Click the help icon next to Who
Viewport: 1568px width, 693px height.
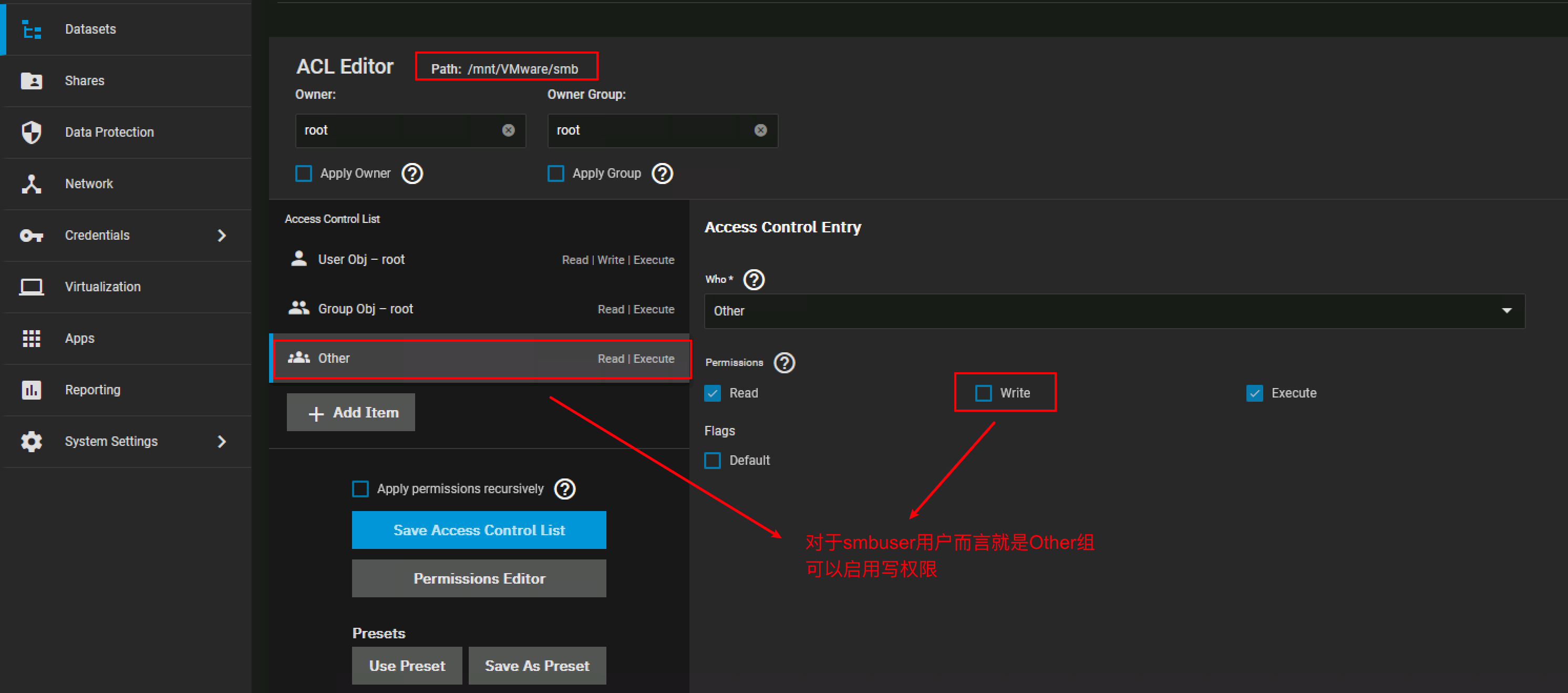pos(754,280)
